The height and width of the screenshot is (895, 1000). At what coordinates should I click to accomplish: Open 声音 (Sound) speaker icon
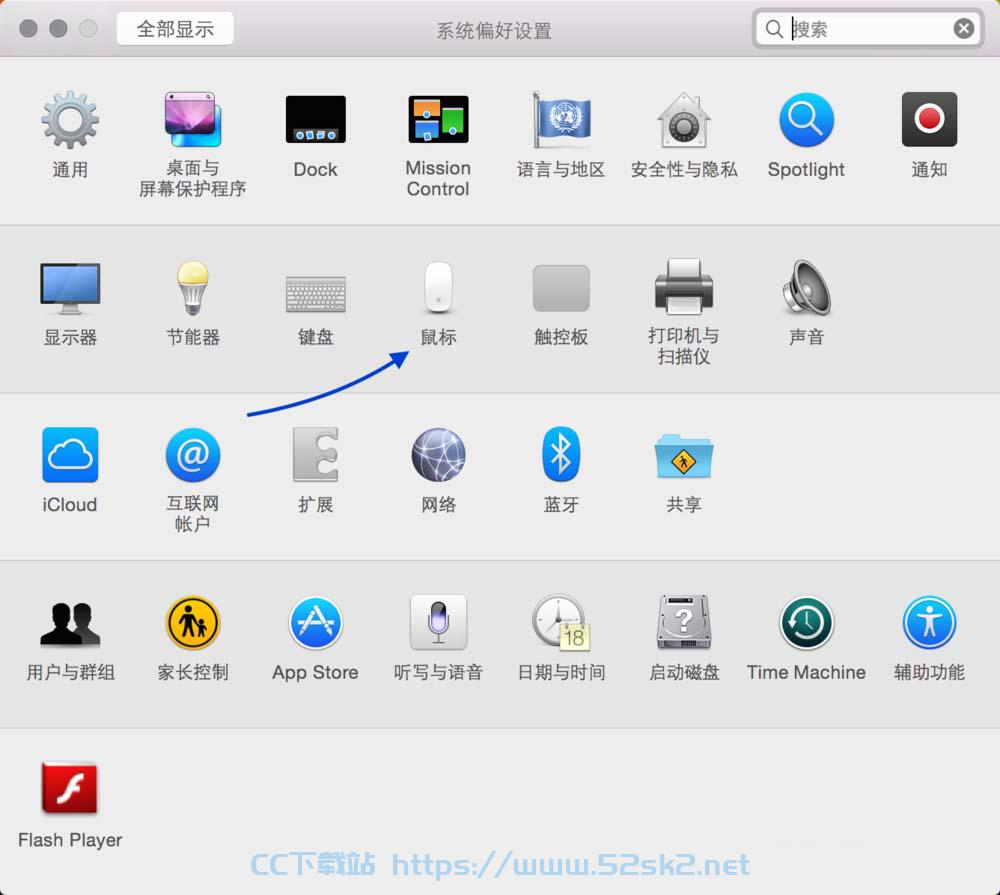point(806,288)
